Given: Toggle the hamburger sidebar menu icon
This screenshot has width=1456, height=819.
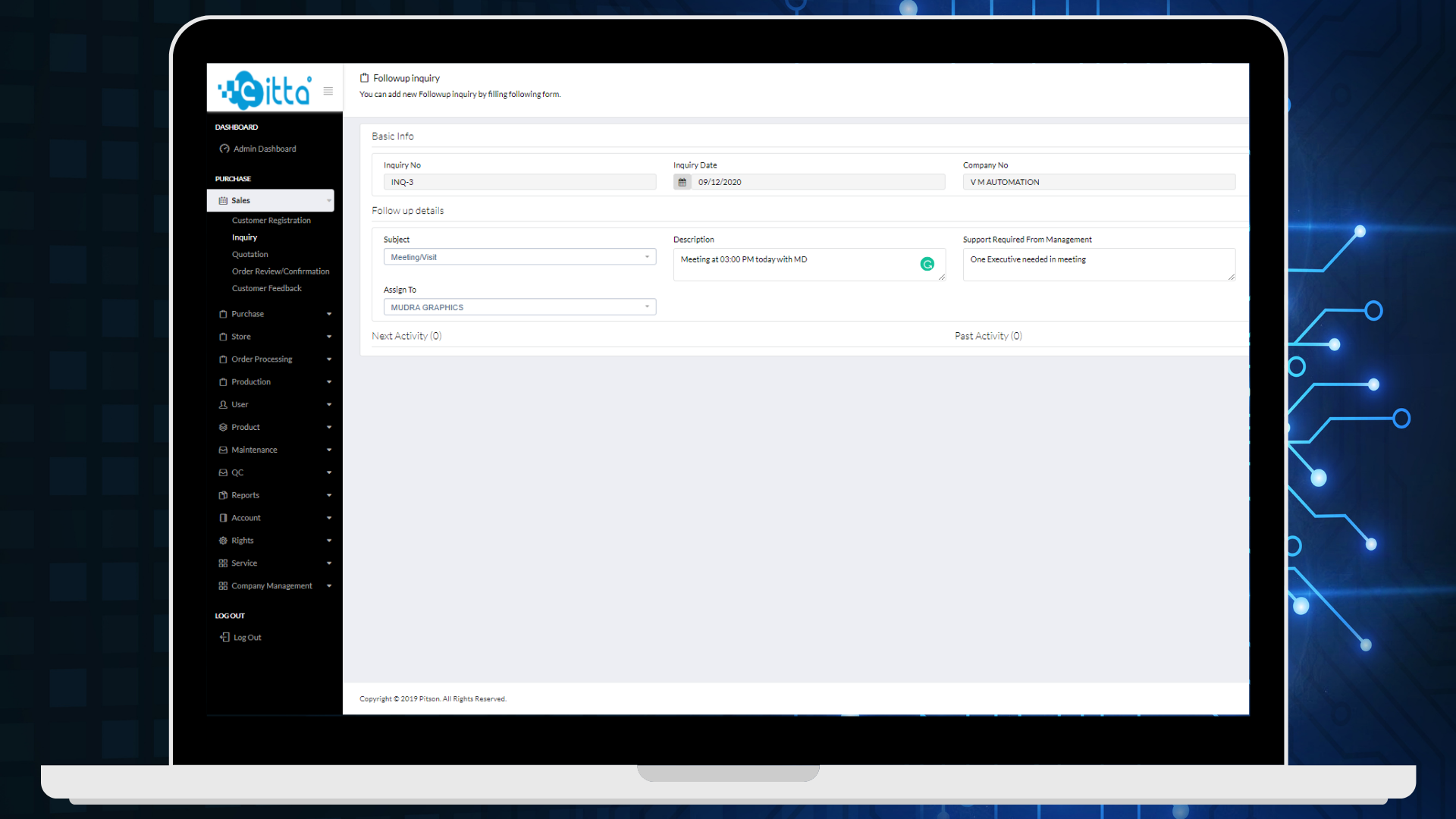Looking at the screenshot, I should click(x=328, y=91).
